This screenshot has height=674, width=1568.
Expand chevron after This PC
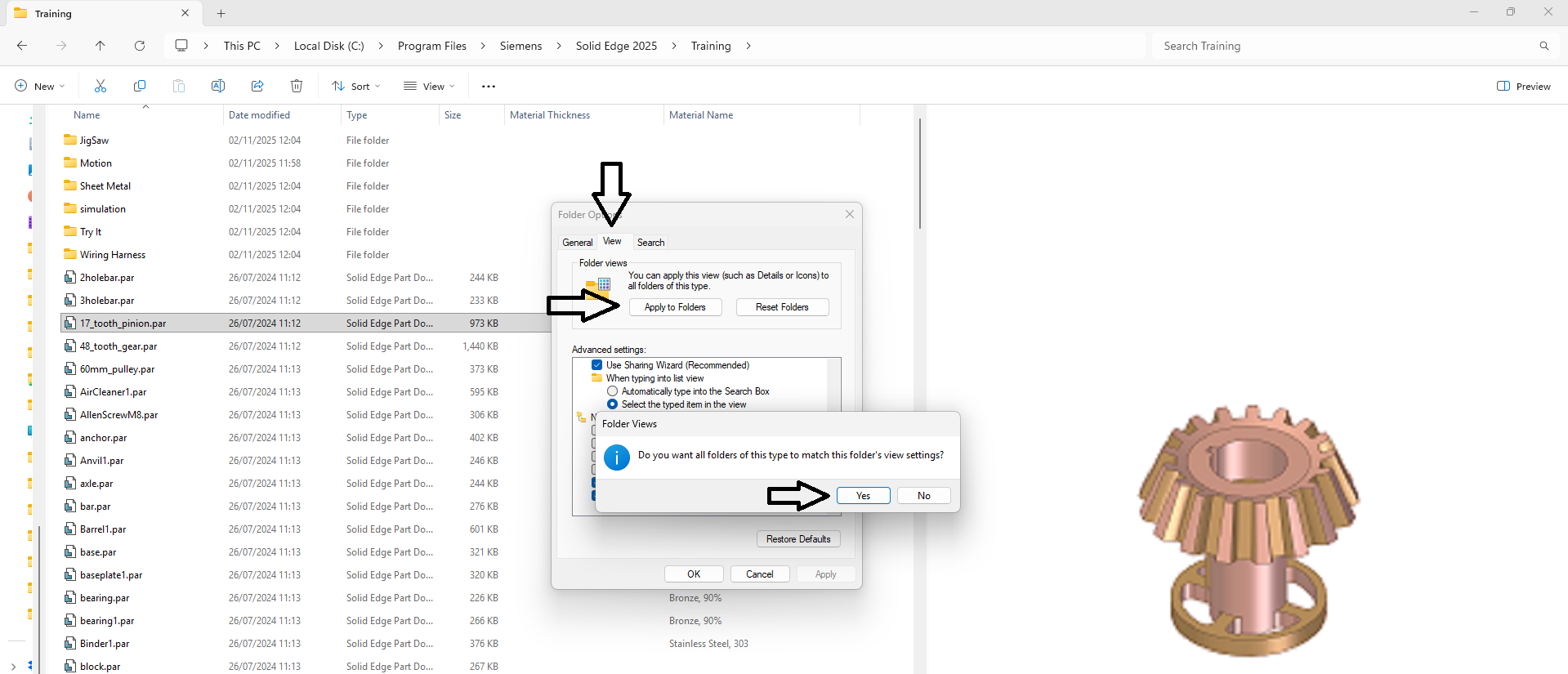point(277,46)
